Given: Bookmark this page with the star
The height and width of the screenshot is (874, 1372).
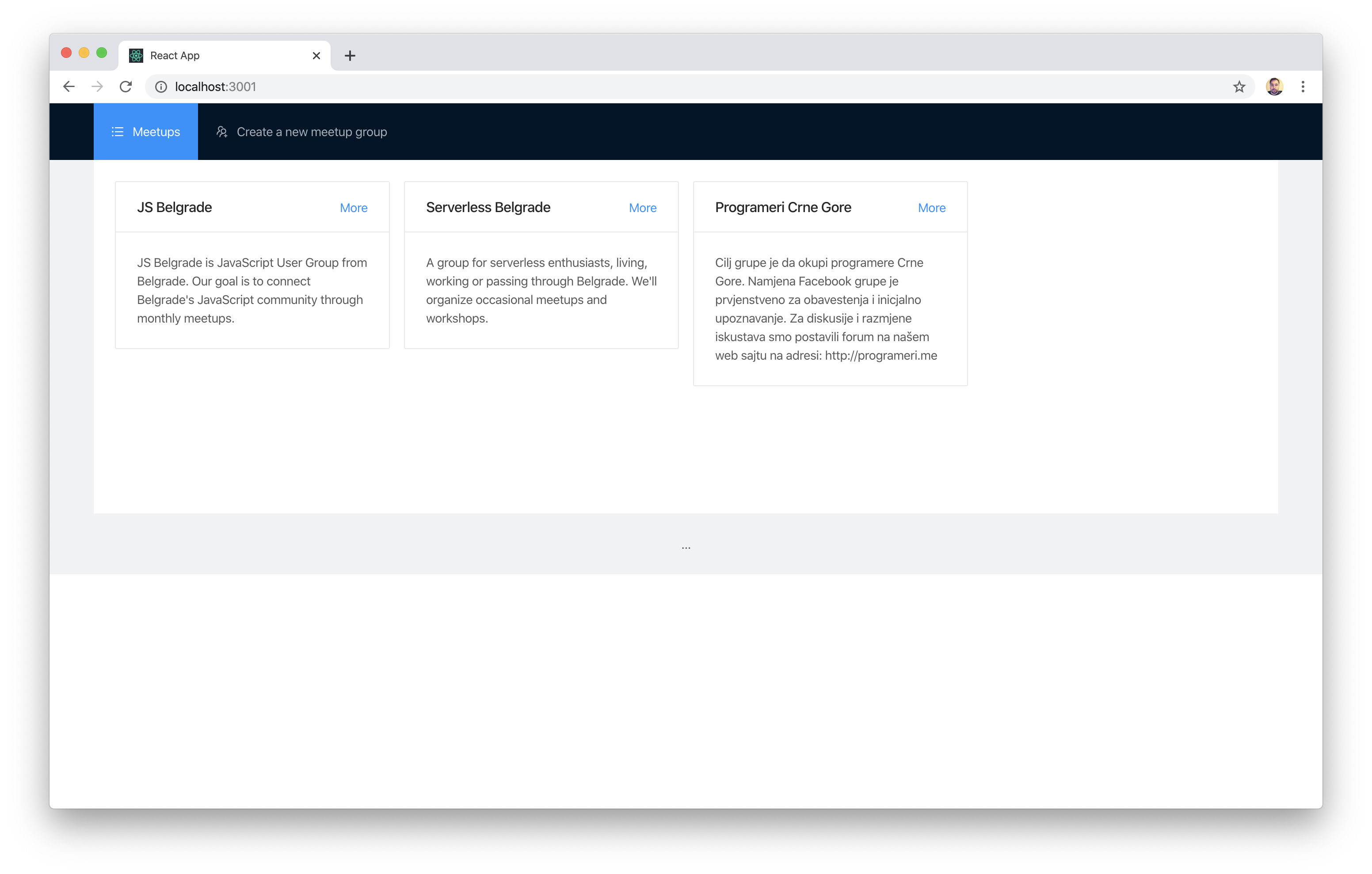Looking at the screenshot, I should point(1239,87).
